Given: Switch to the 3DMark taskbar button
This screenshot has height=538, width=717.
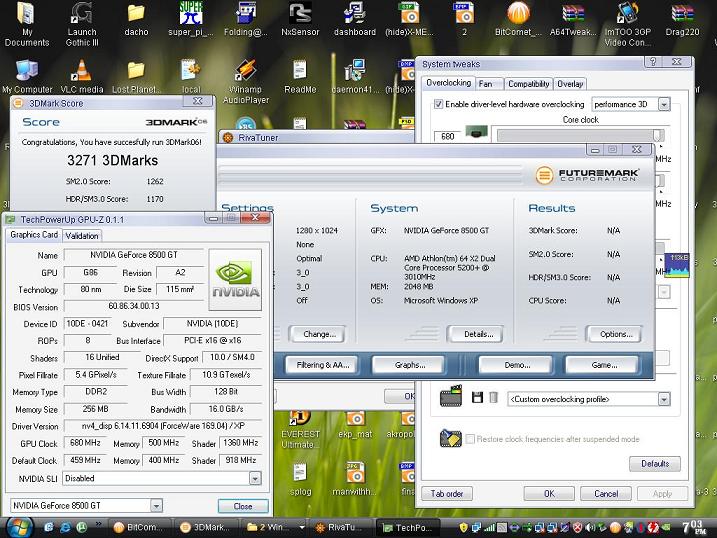Looking at the screenshot, I should (x=207, y=527).
